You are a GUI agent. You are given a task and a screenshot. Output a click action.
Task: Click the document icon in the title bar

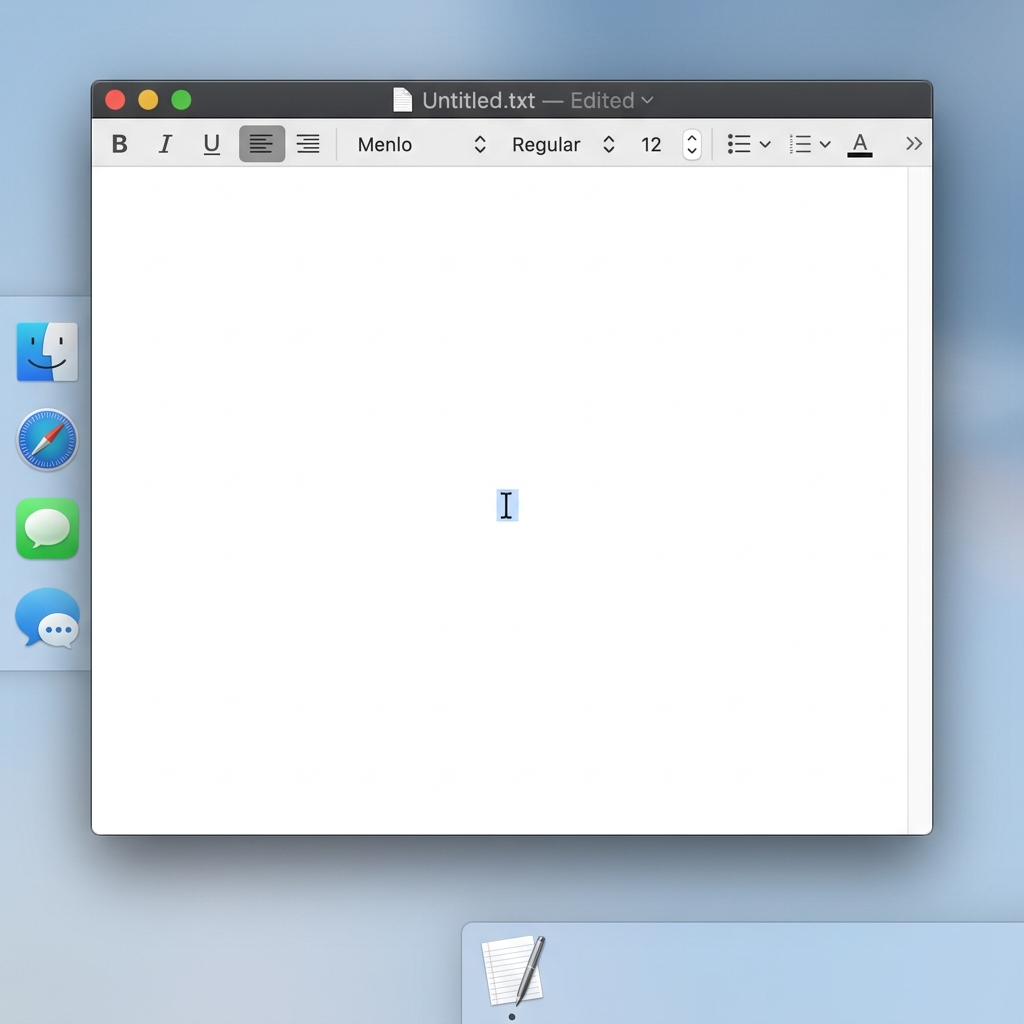click(402, 100)
